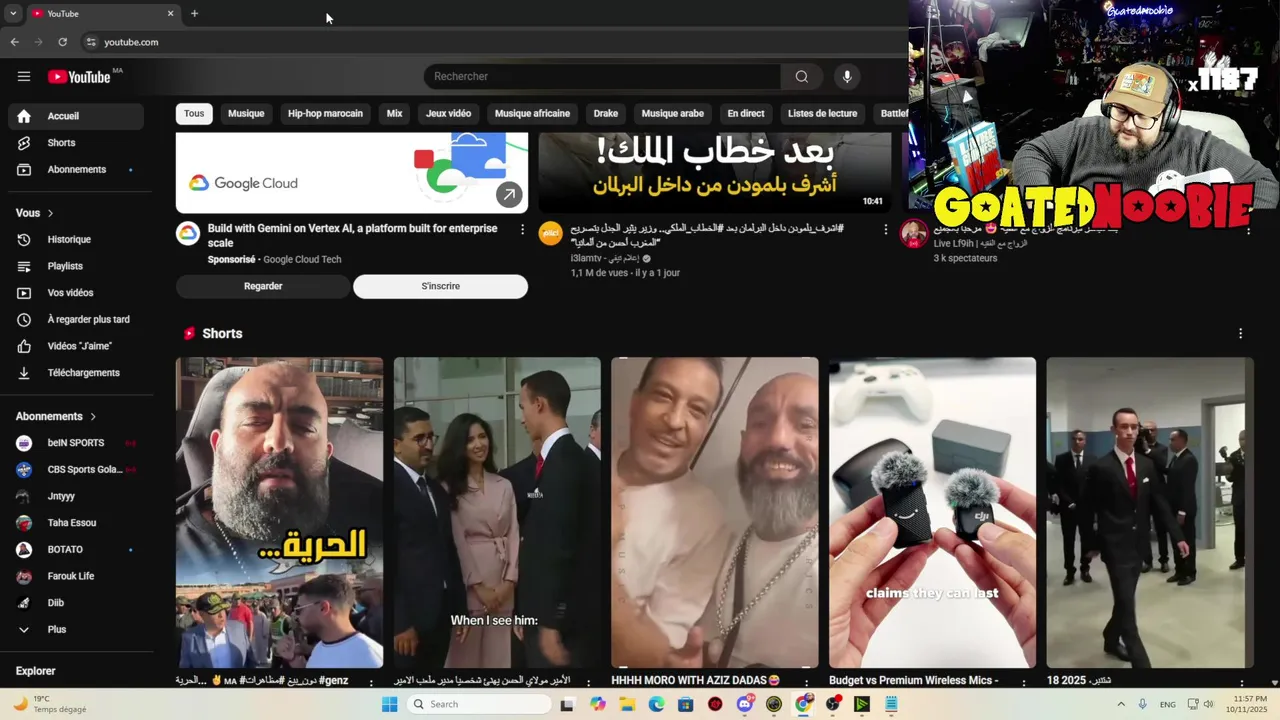
Task: Select the Listes de lecture chip
Action: [x=822, y=114]
